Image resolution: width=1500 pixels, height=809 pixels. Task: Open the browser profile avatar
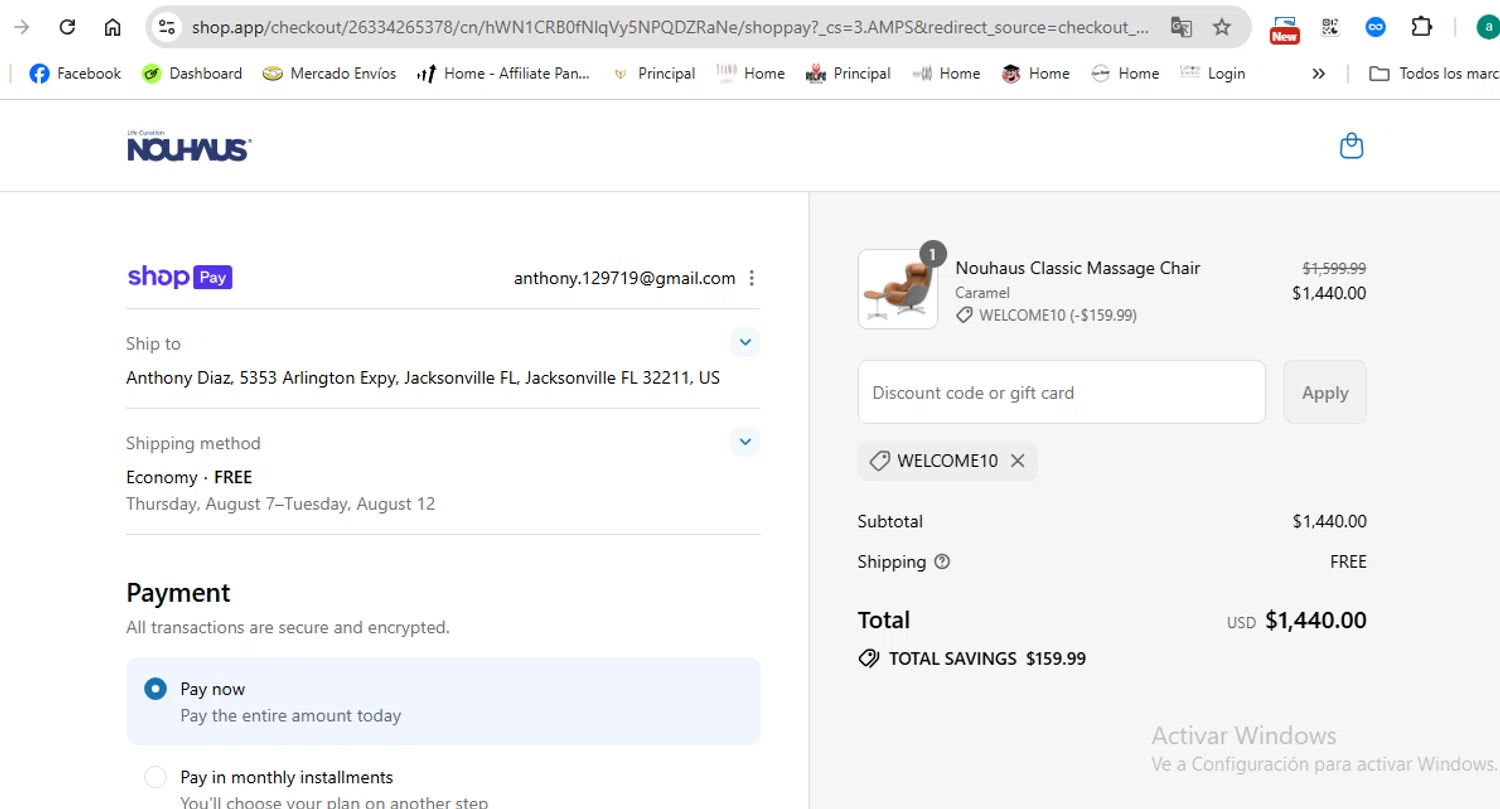(x=1488, y=27)
